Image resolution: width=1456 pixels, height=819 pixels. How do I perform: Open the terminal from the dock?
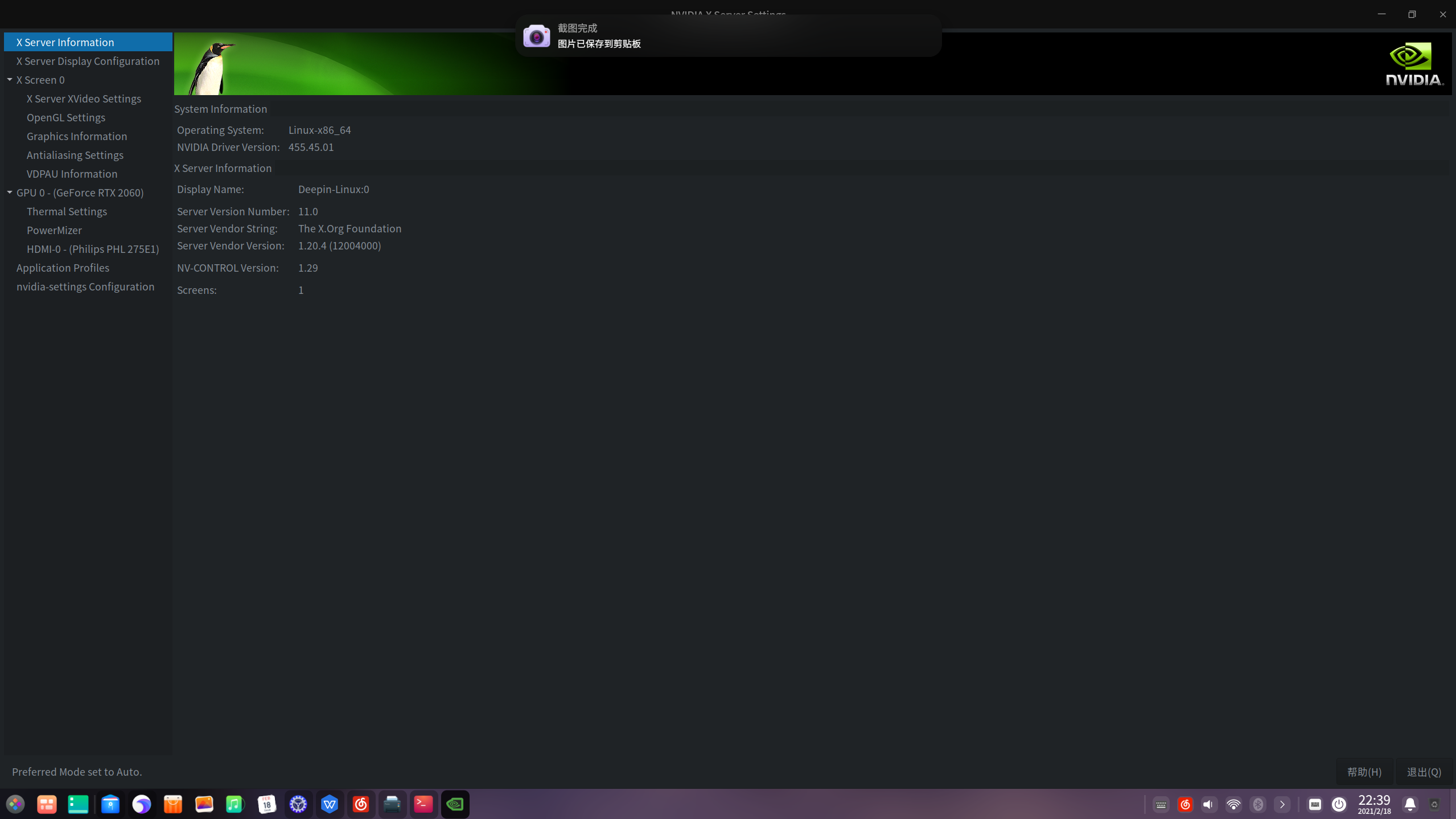[x=423, y=804]
